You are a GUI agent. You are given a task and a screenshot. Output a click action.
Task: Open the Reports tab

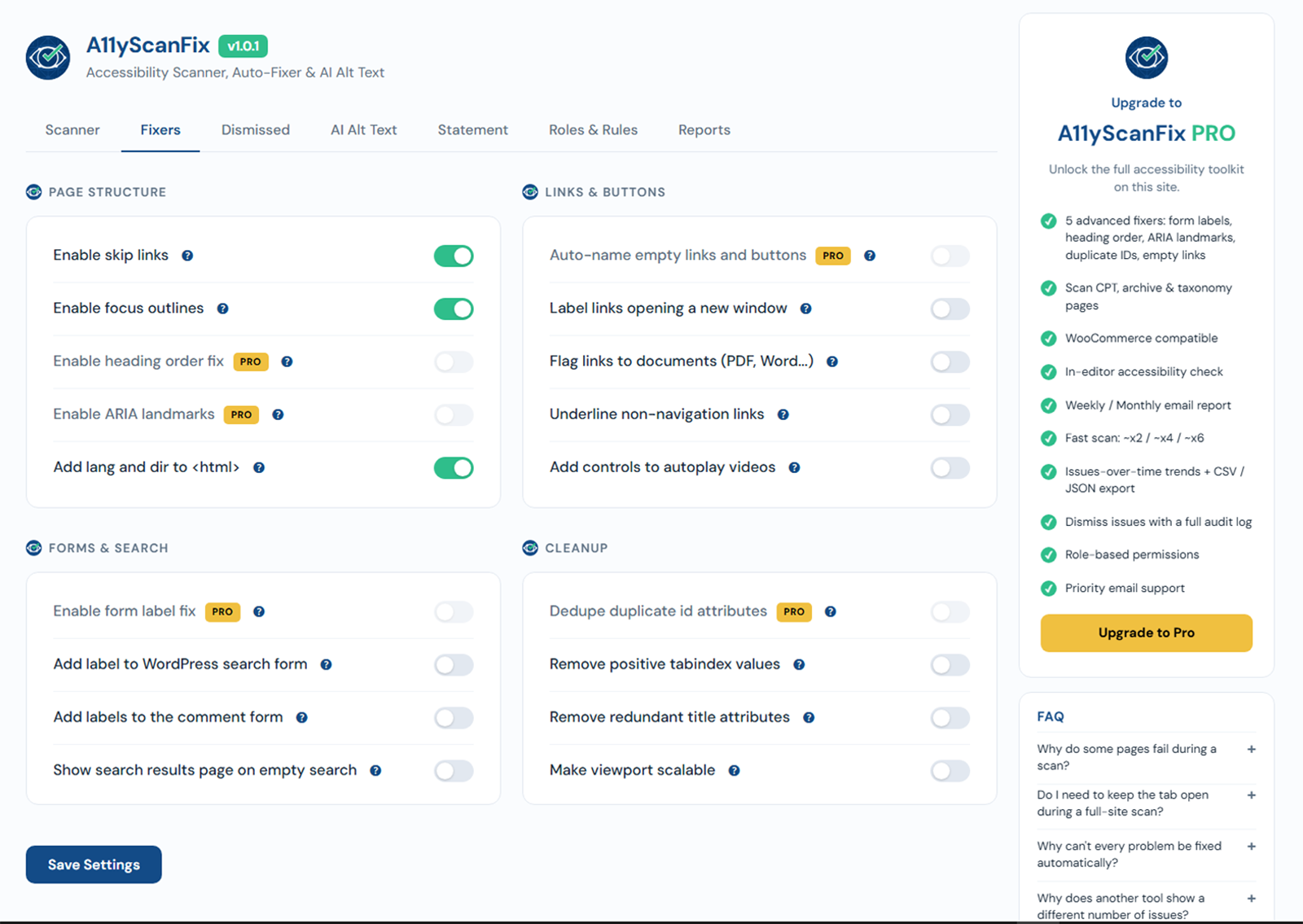tap(704, 129)
